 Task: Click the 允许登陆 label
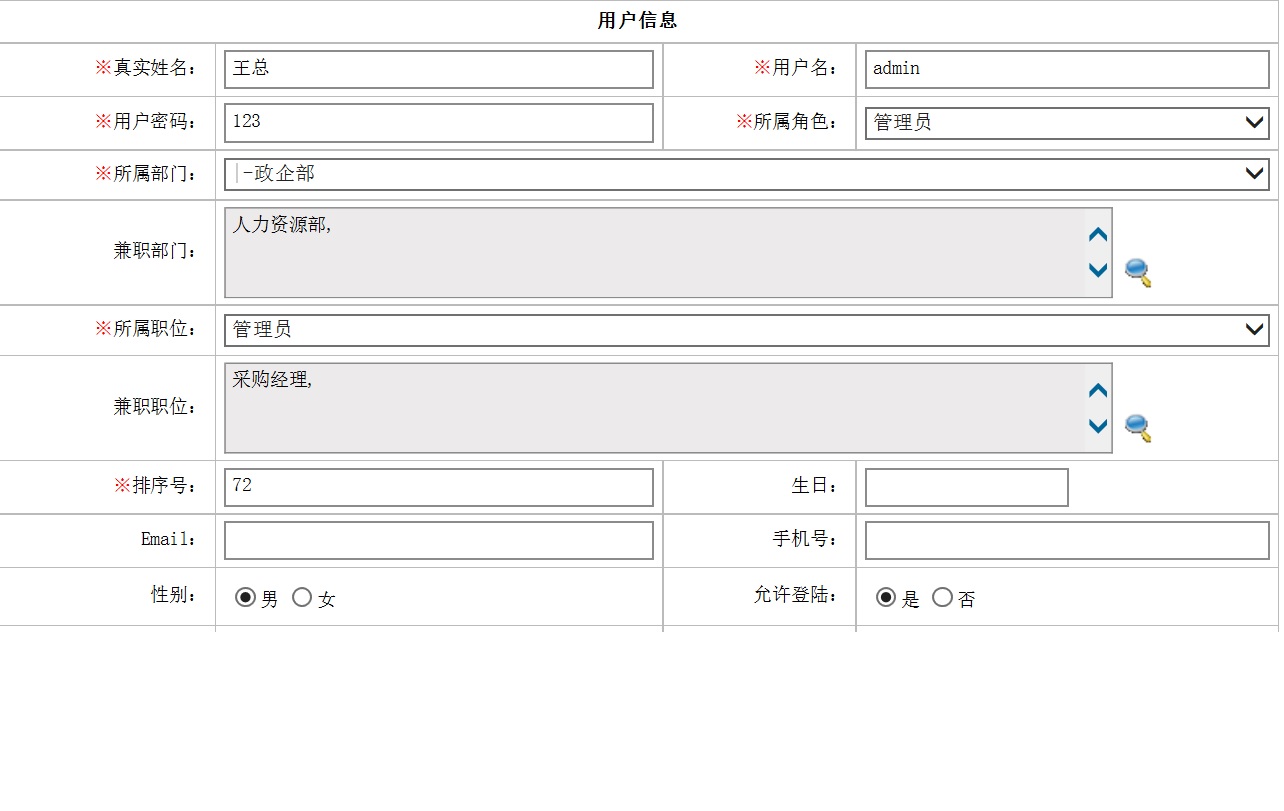[x=796, y=595]
